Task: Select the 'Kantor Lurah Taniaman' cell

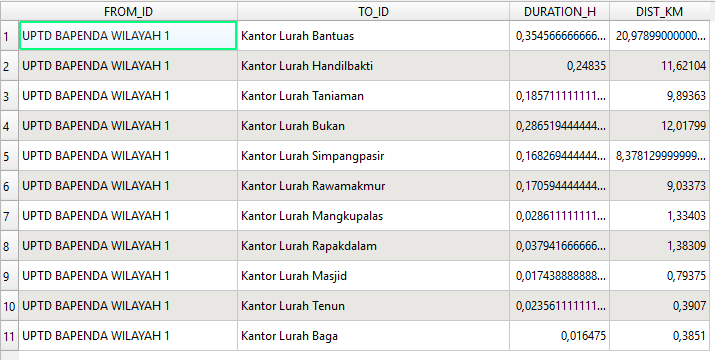Action: [x=373, y=96]
